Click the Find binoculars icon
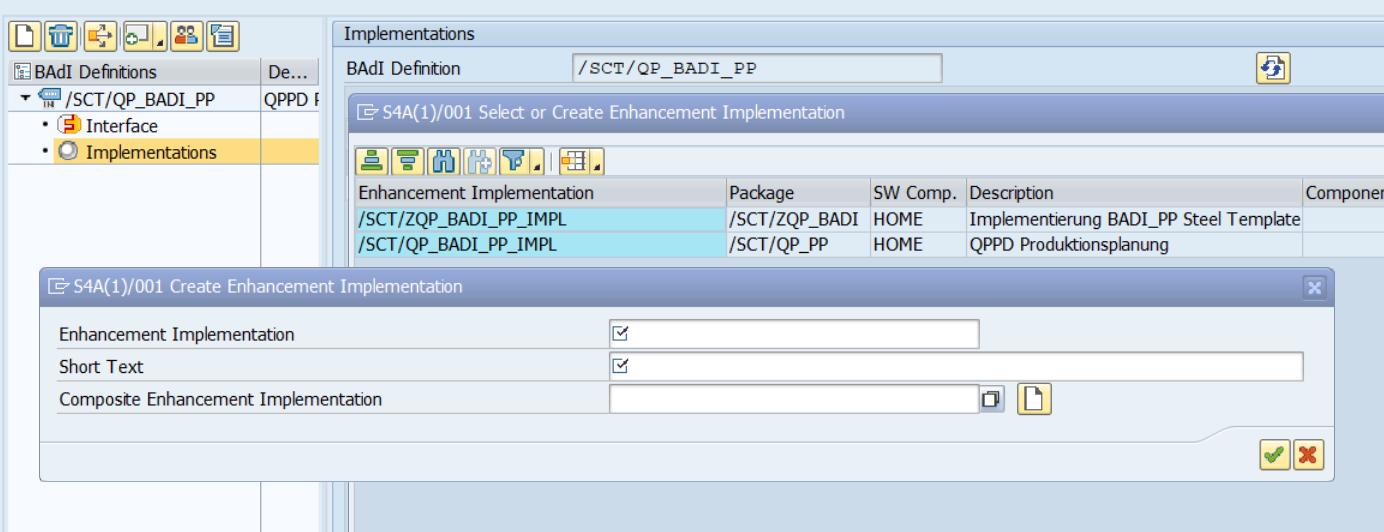This screenshot has height=532, width=1384. tap(442, 161)
